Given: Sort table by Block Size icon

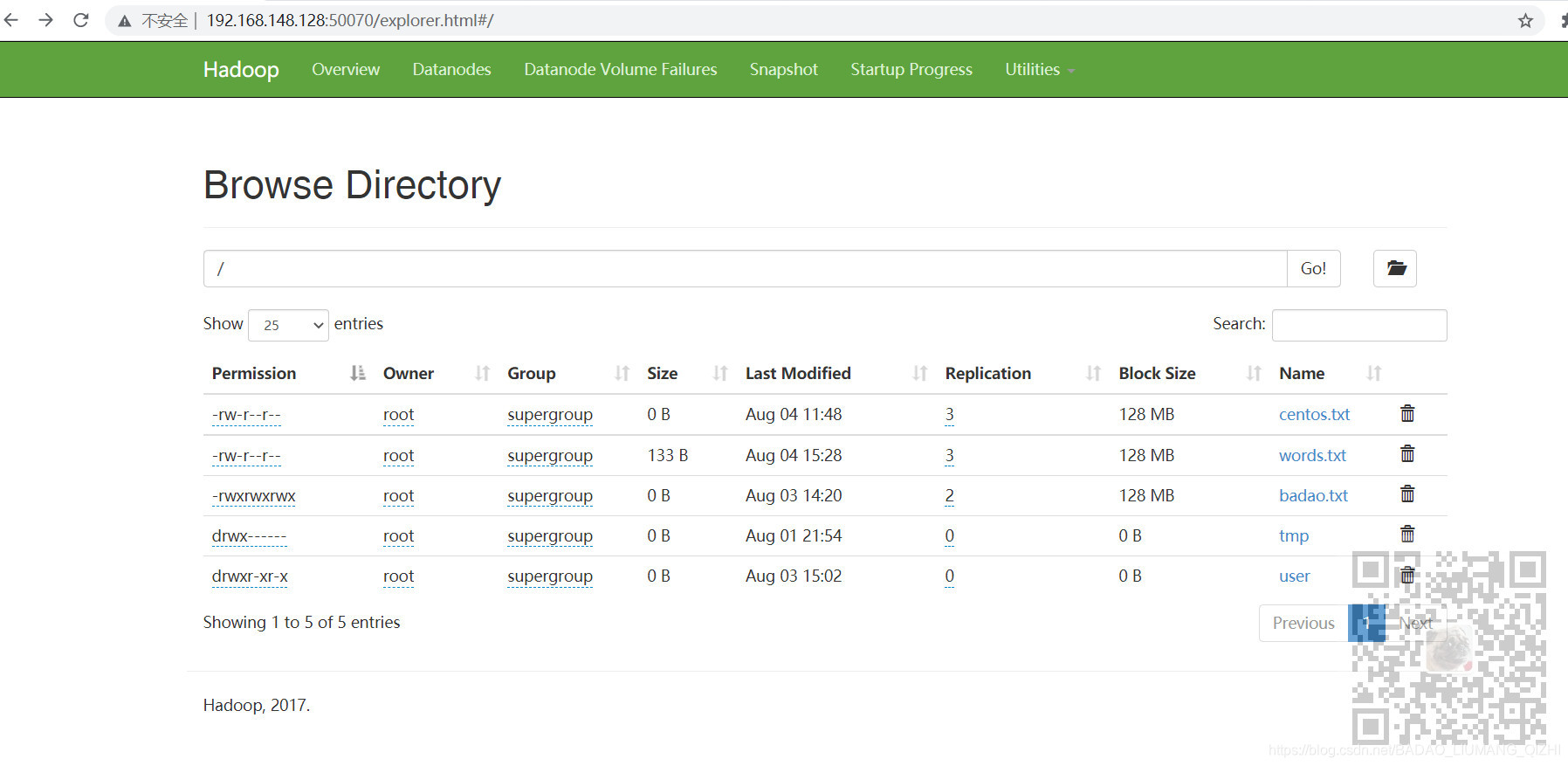Looking at the screenshot, I should pos(1254,373).
